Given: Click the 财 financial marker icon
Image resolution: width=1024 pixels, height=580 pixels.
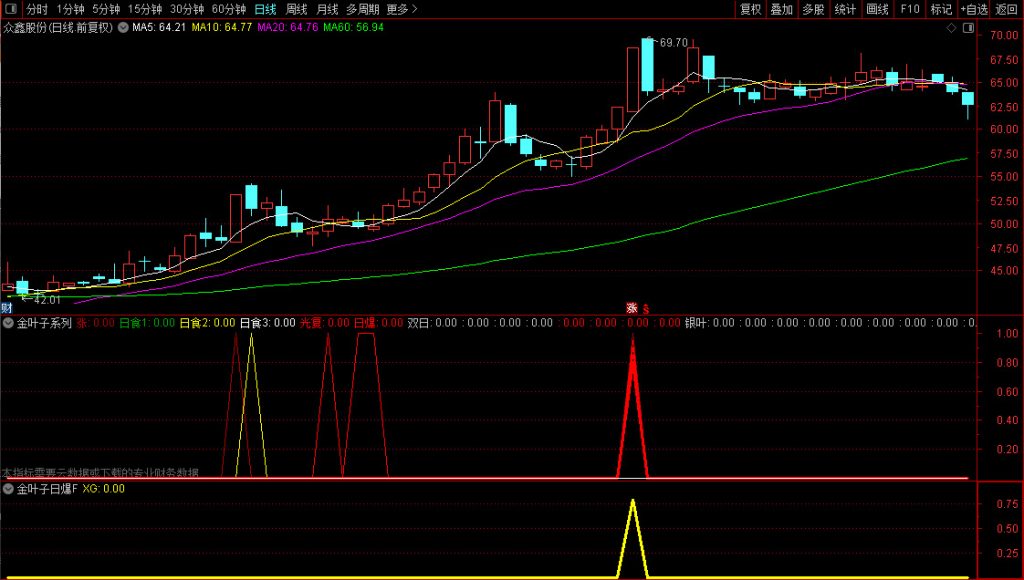Looking at the screenshot, I should pos(6,308).
